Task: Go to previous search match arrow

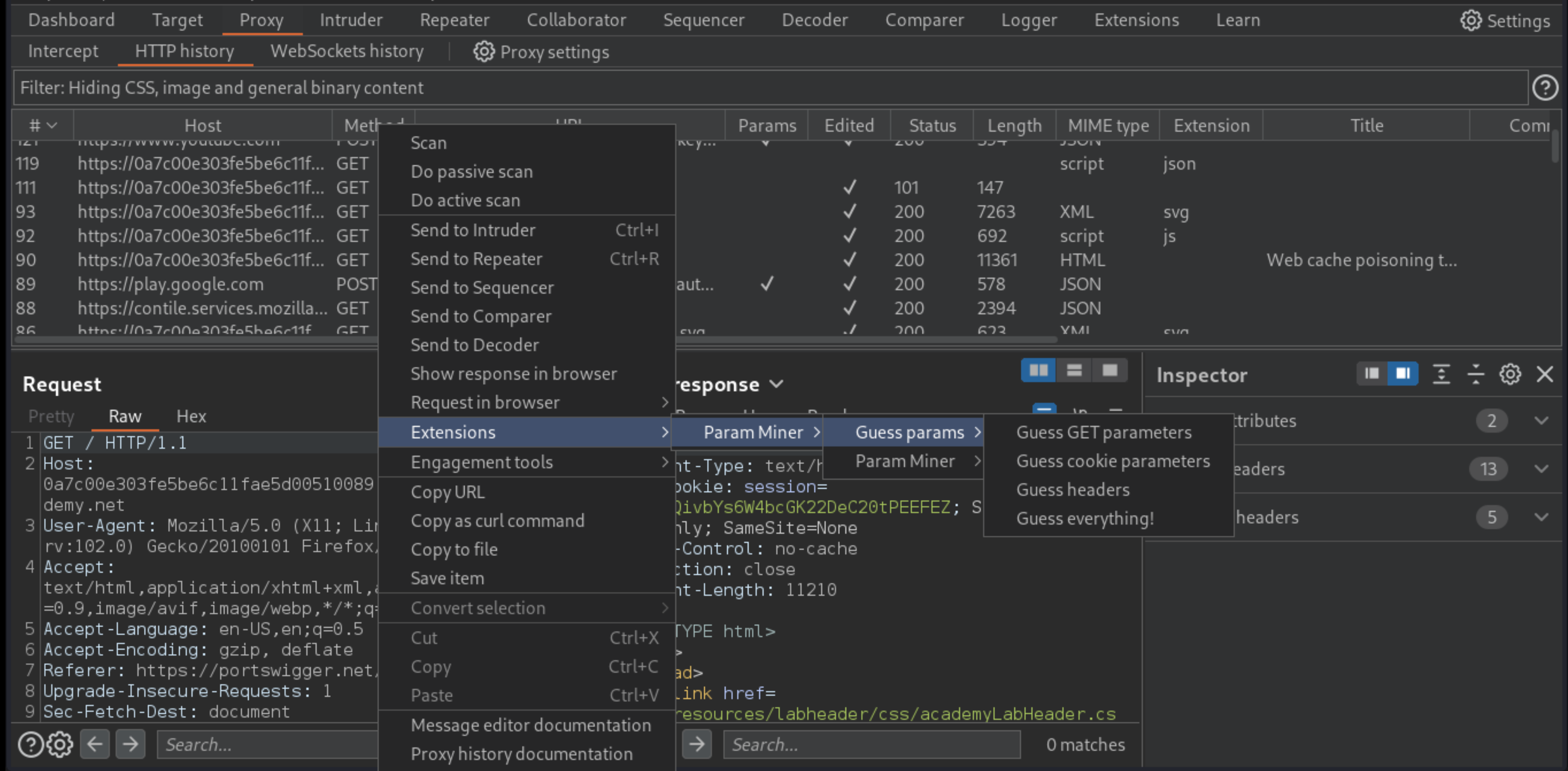Action: click(95, 744)
